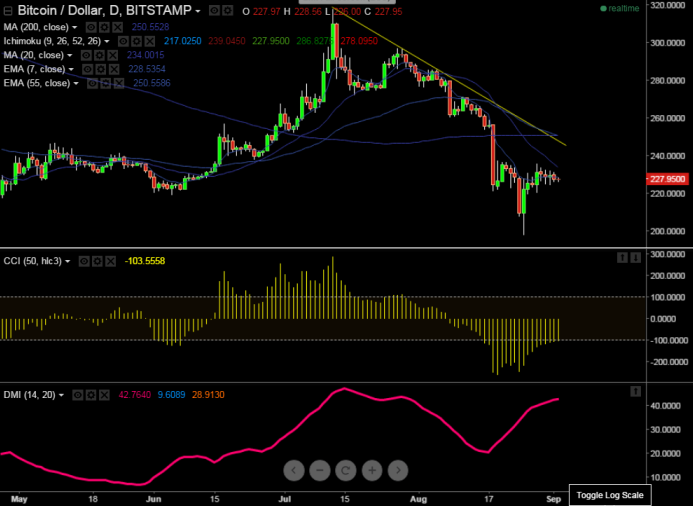Expand the CCI (50, hlc3) dropdown arrow

coord(67,262)
